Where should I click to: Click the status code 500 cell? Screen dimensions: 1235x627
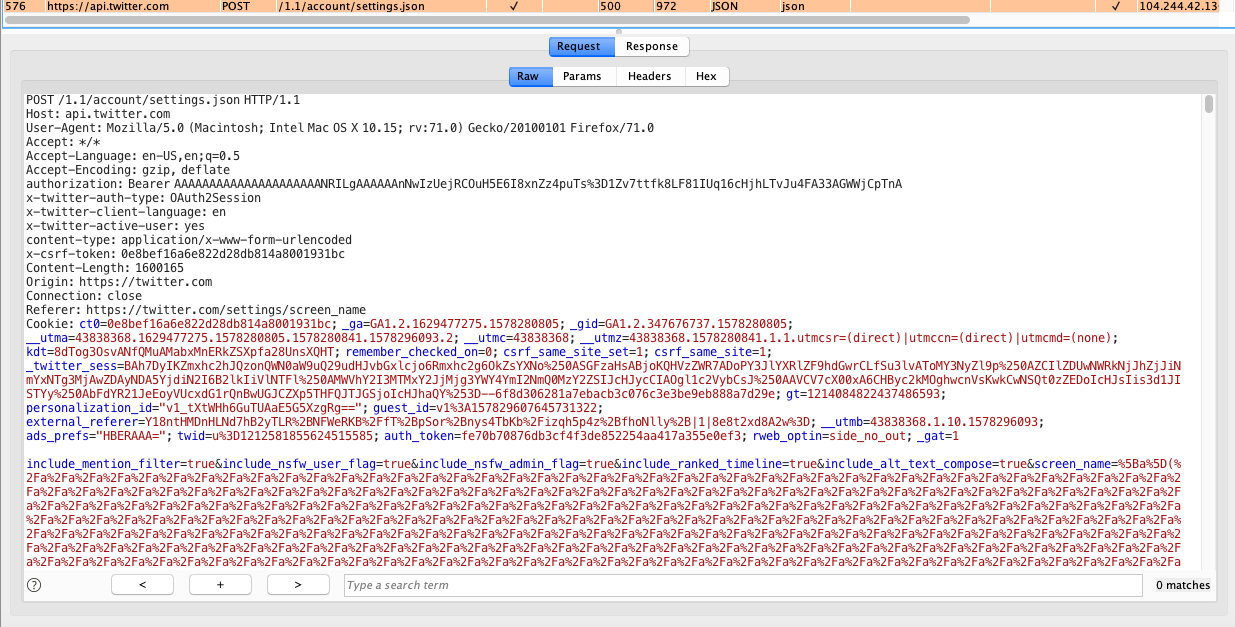point(610,6)
